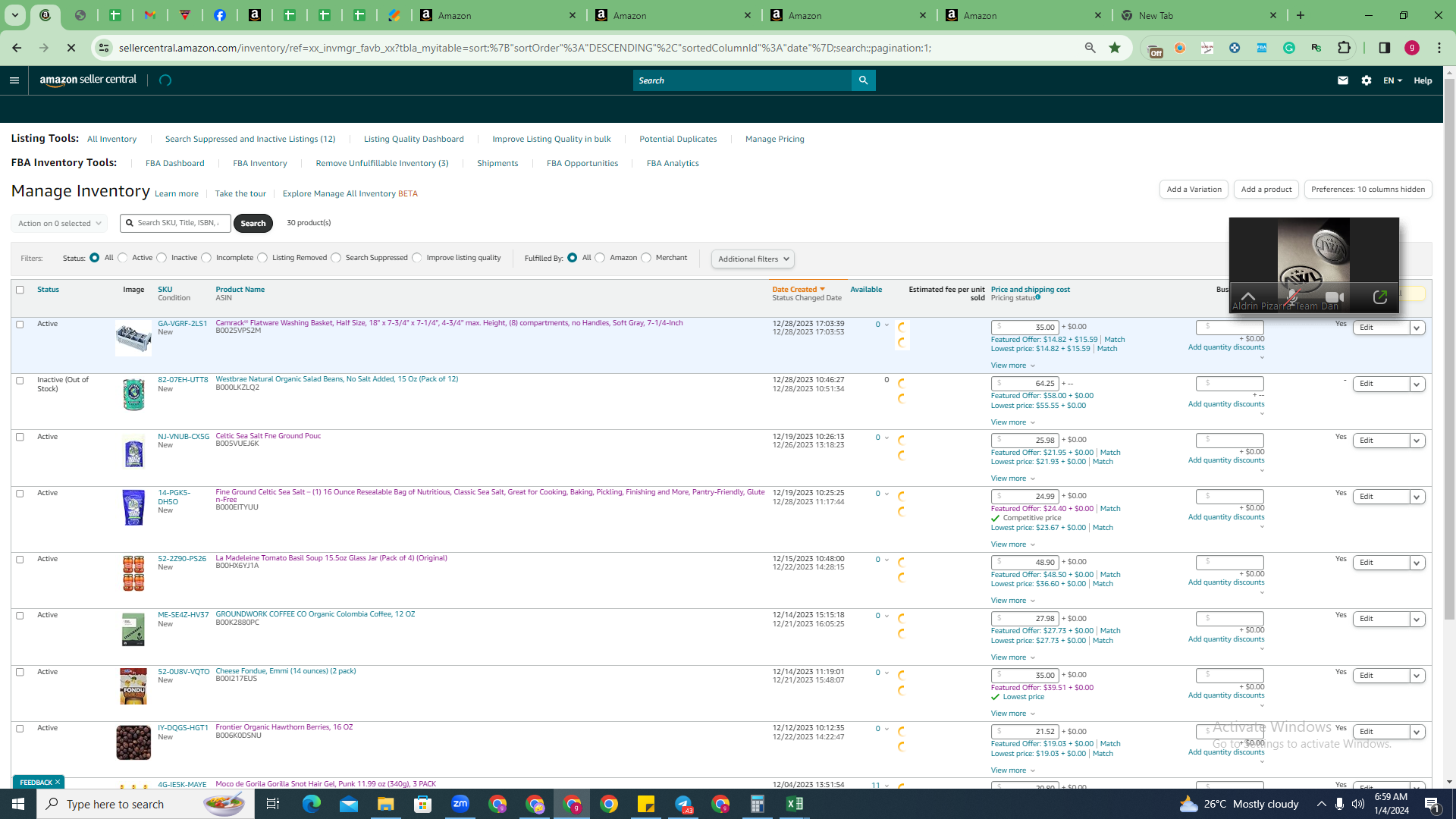The image size is (1456, 819).
Task: Open the Shipments tool
Action: click(497, 163)
